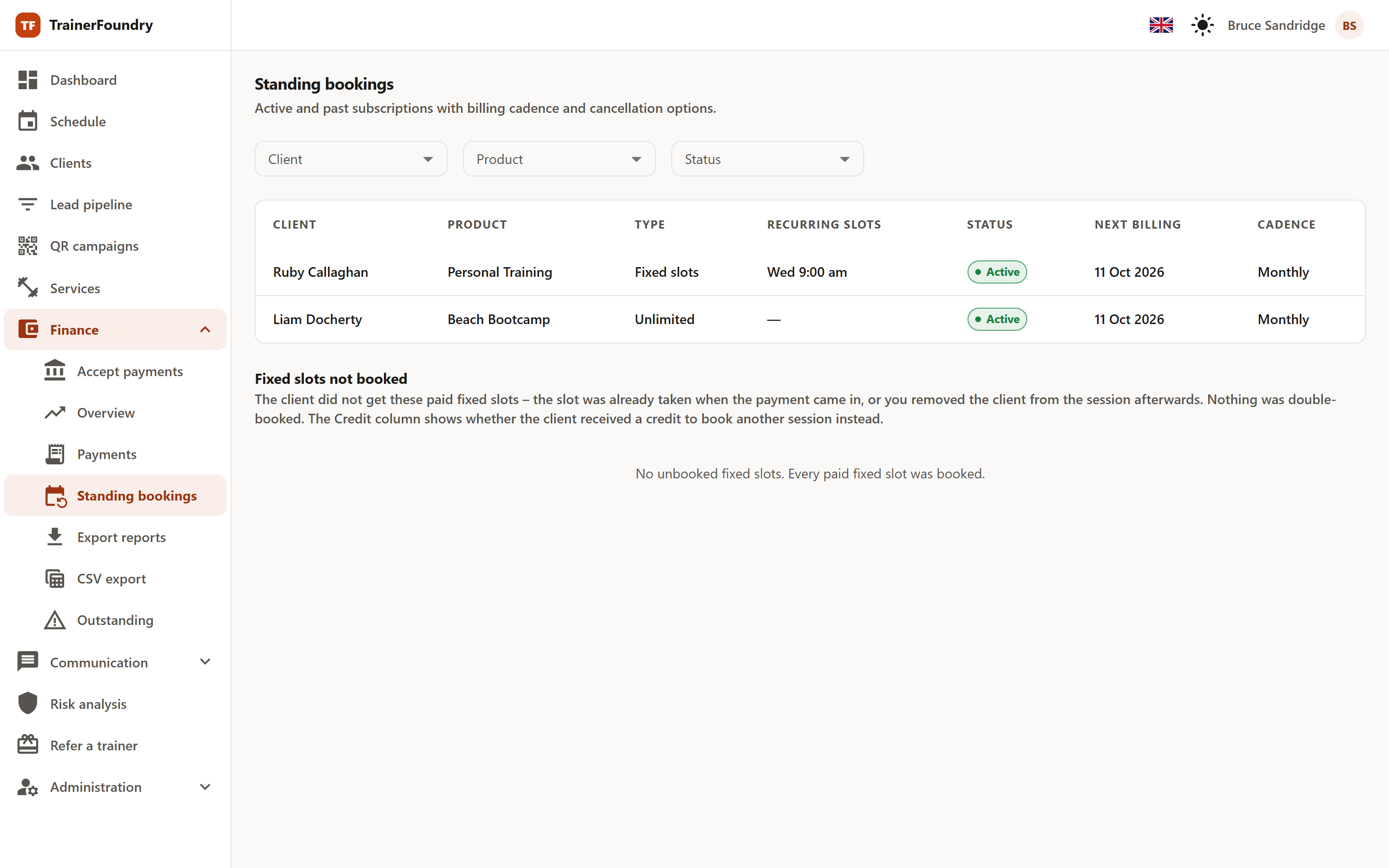Switch language via the UK flag icon
1389x868 pixels.
[1161, 25]
